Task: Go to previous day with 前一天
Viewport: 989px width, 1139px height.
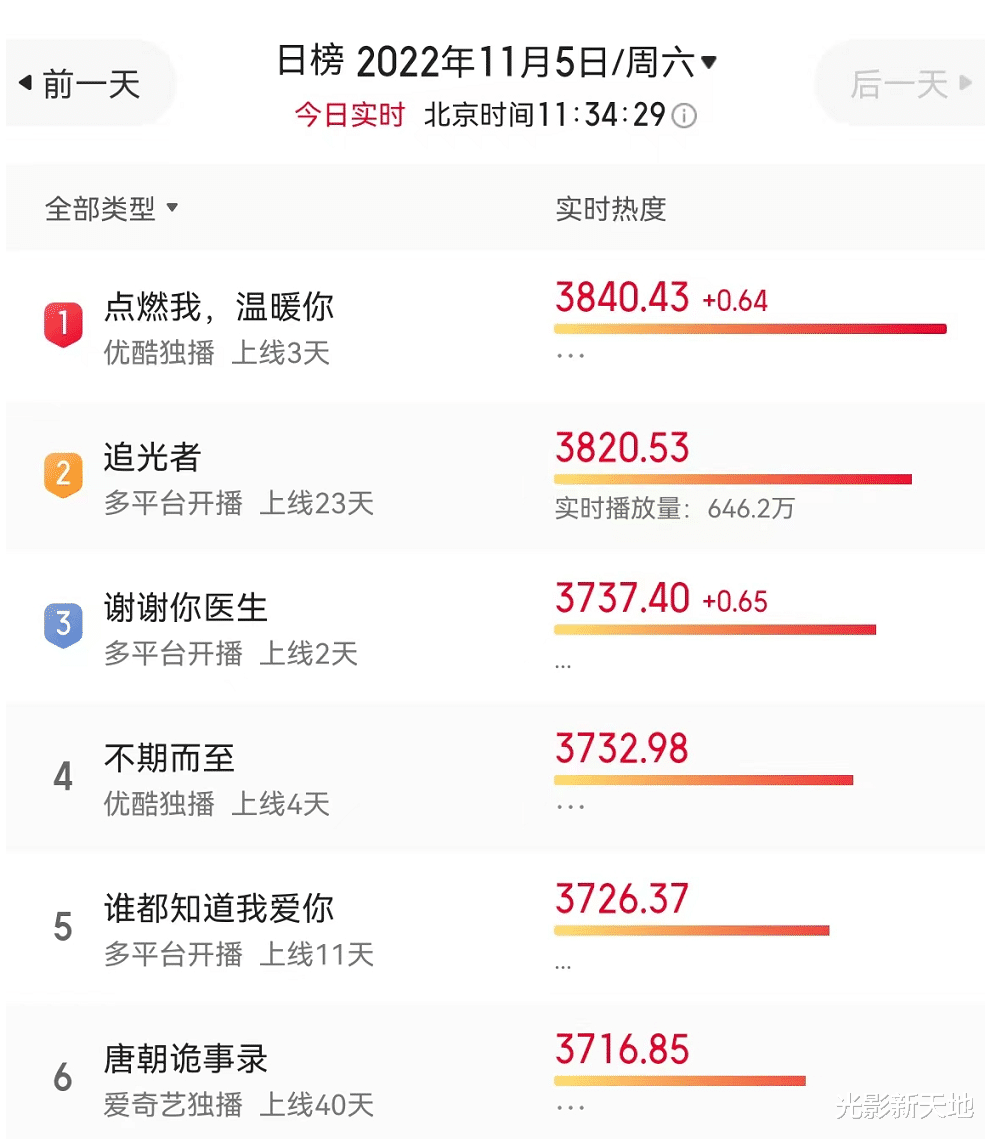Action: point(81,84)
